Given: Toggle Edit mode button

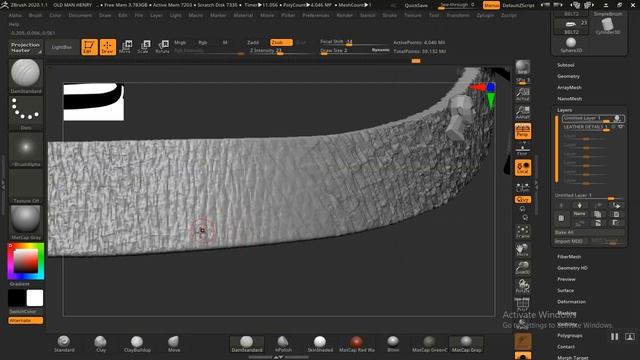Looking at the screenshot, I should tap(89, 47).
